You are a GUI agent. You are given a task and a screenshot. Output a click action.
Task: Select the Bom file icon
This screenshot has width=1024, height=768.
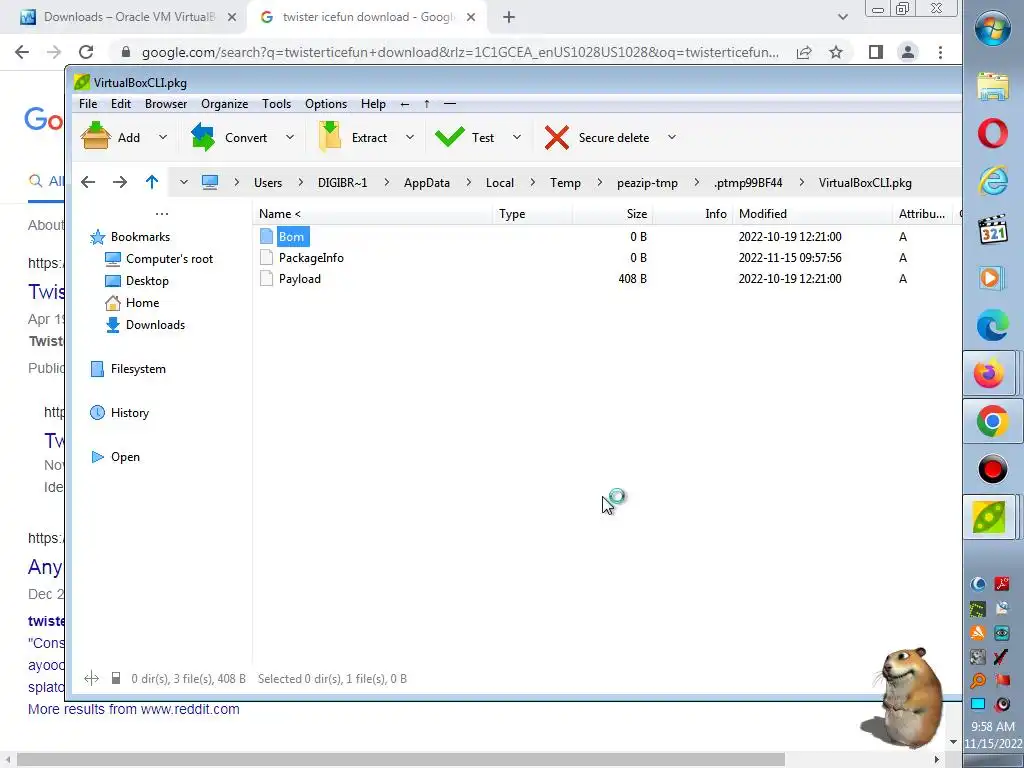(266, 236)
